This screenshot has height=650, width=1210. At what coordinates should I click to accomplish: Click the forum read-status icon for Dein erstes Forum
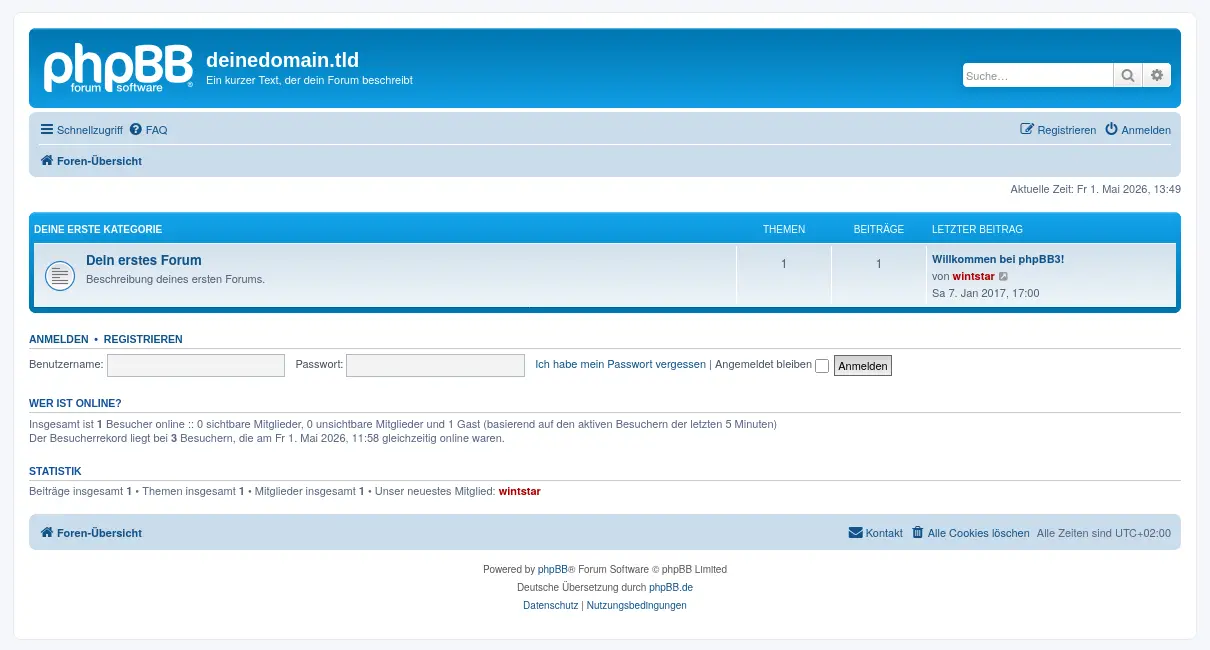tap(60, 276)
